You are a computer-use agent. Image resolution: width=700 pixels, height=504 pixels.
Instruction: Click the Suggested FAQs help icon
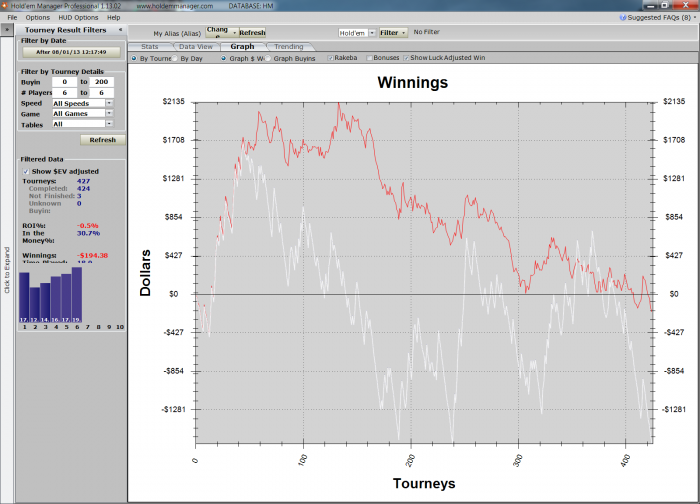(x=623, y=17)
